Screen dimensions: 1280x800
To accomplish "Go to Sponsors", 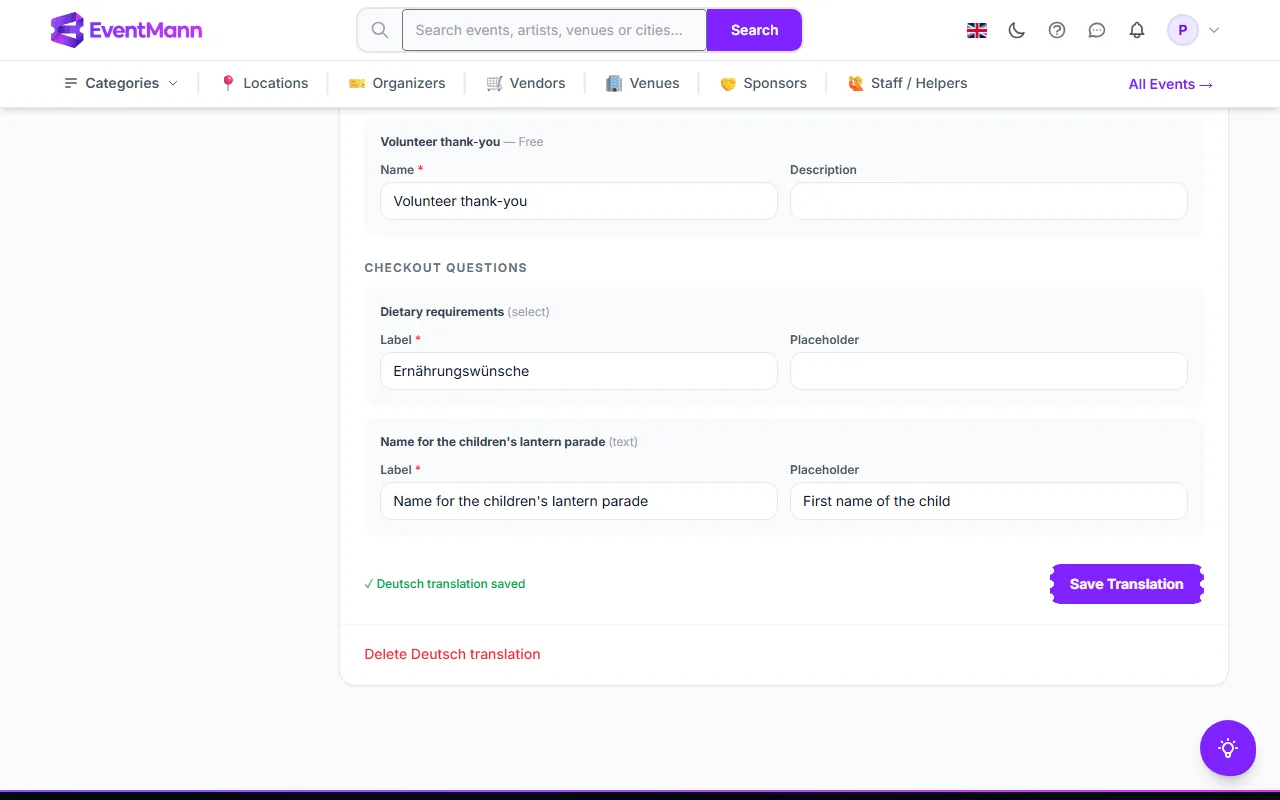I will click(x=763, y=83).
